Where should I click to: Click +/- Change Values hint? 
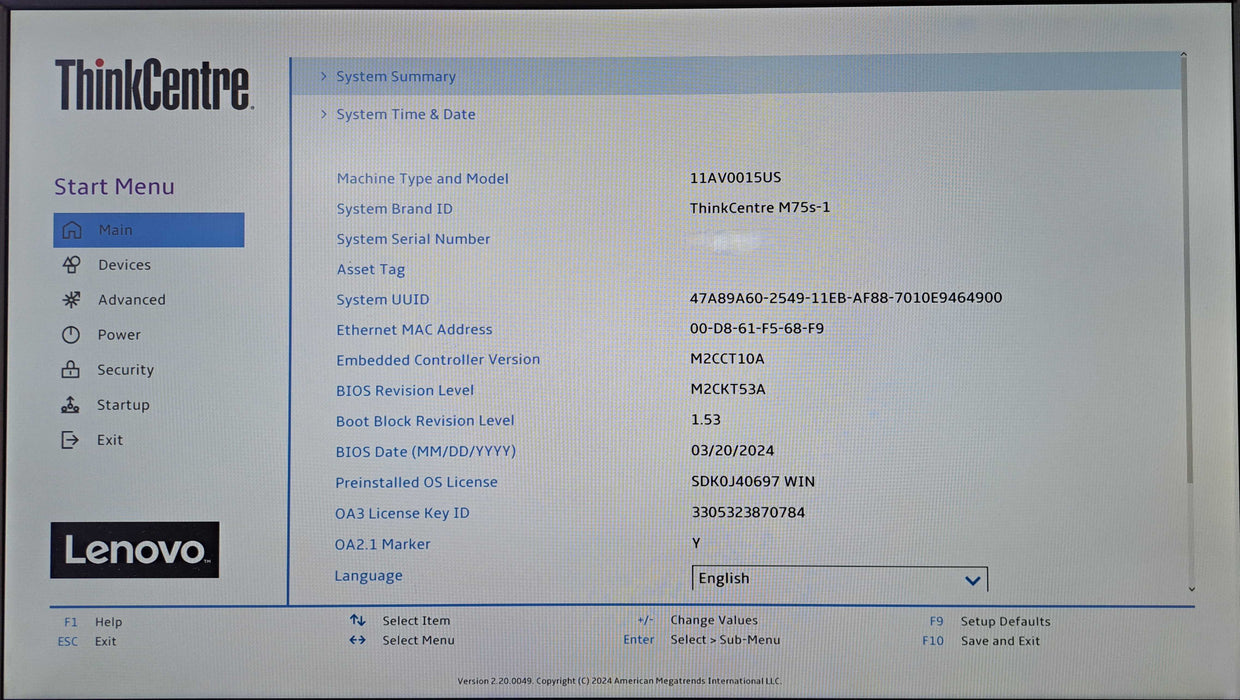point(697,620)
